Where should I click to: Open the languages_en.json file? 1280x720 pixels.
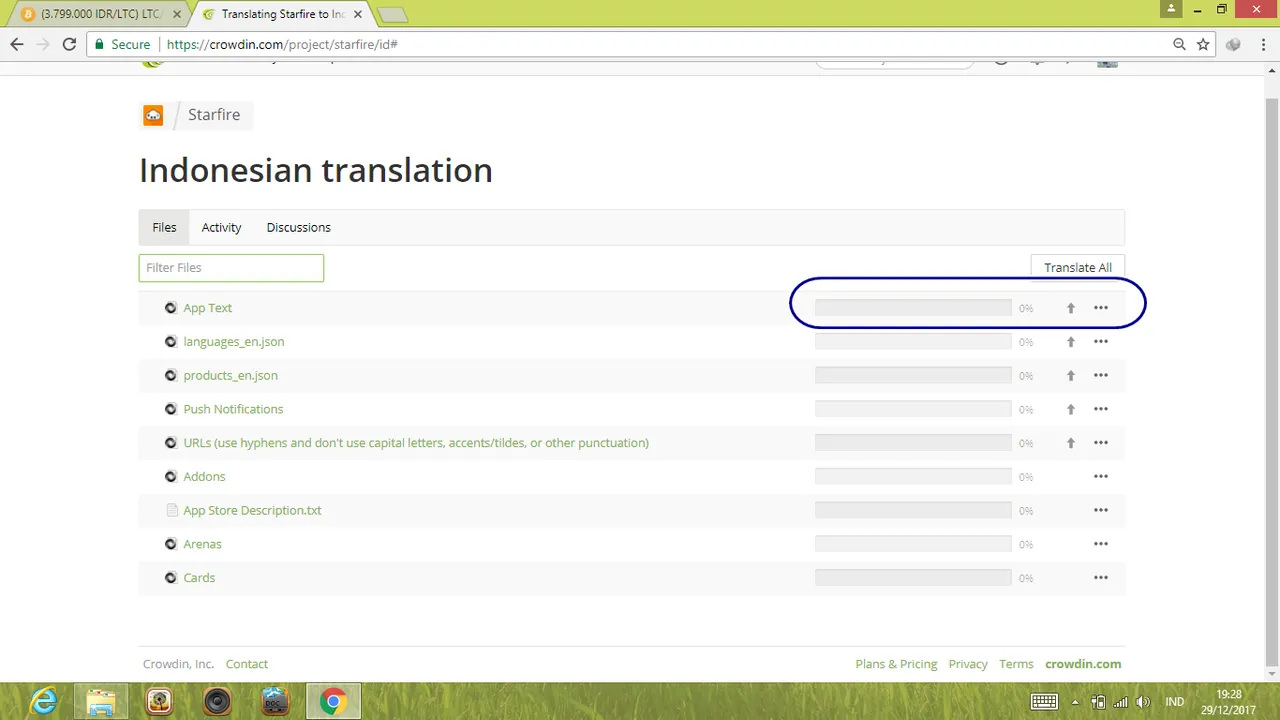pos(233,342)
